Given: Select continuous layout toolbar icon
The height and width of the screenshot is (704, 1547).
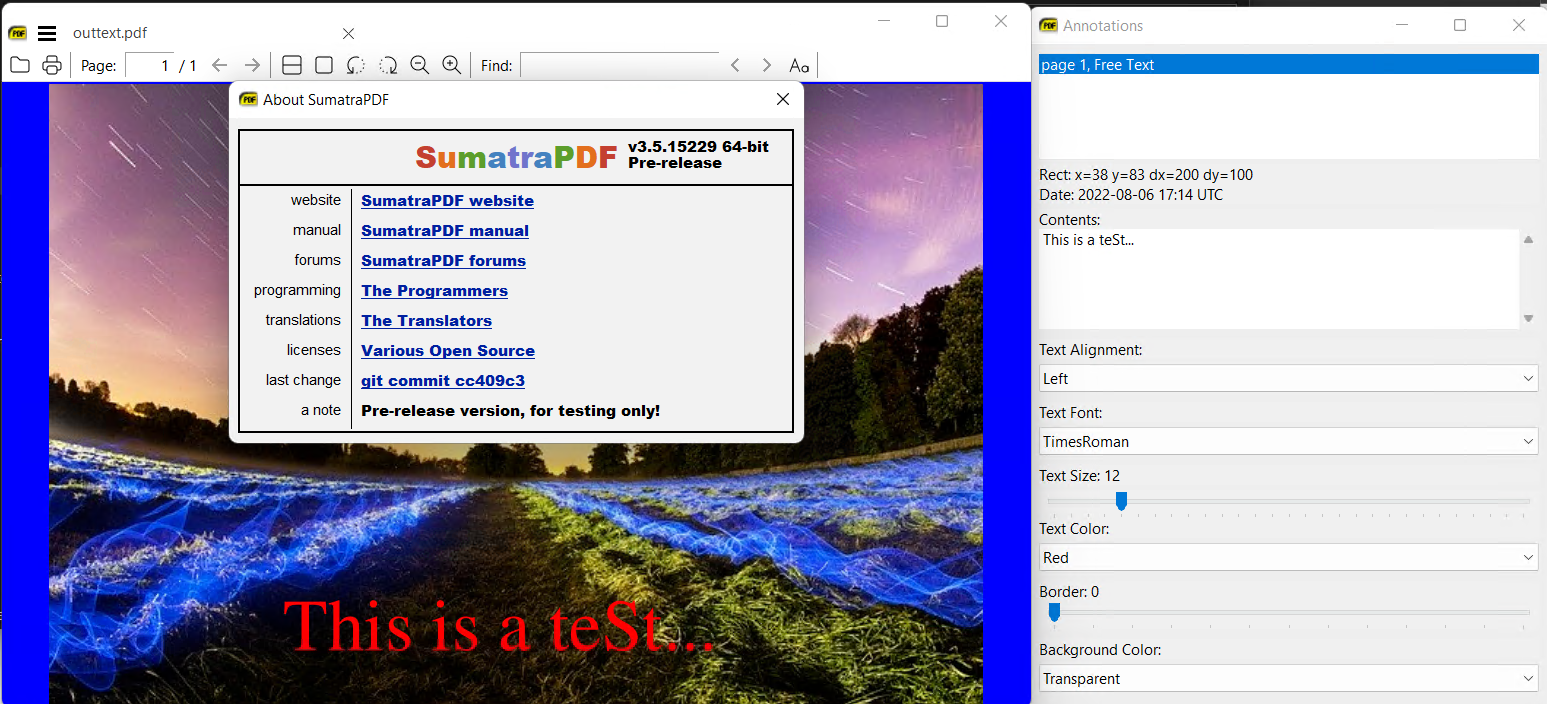Looking at the screenshot, I should pos(292,65).
